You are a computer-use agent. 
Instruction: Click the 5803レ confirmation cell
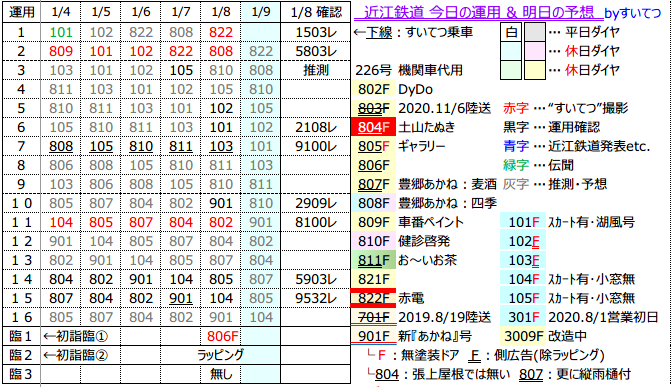click(316, 51)
